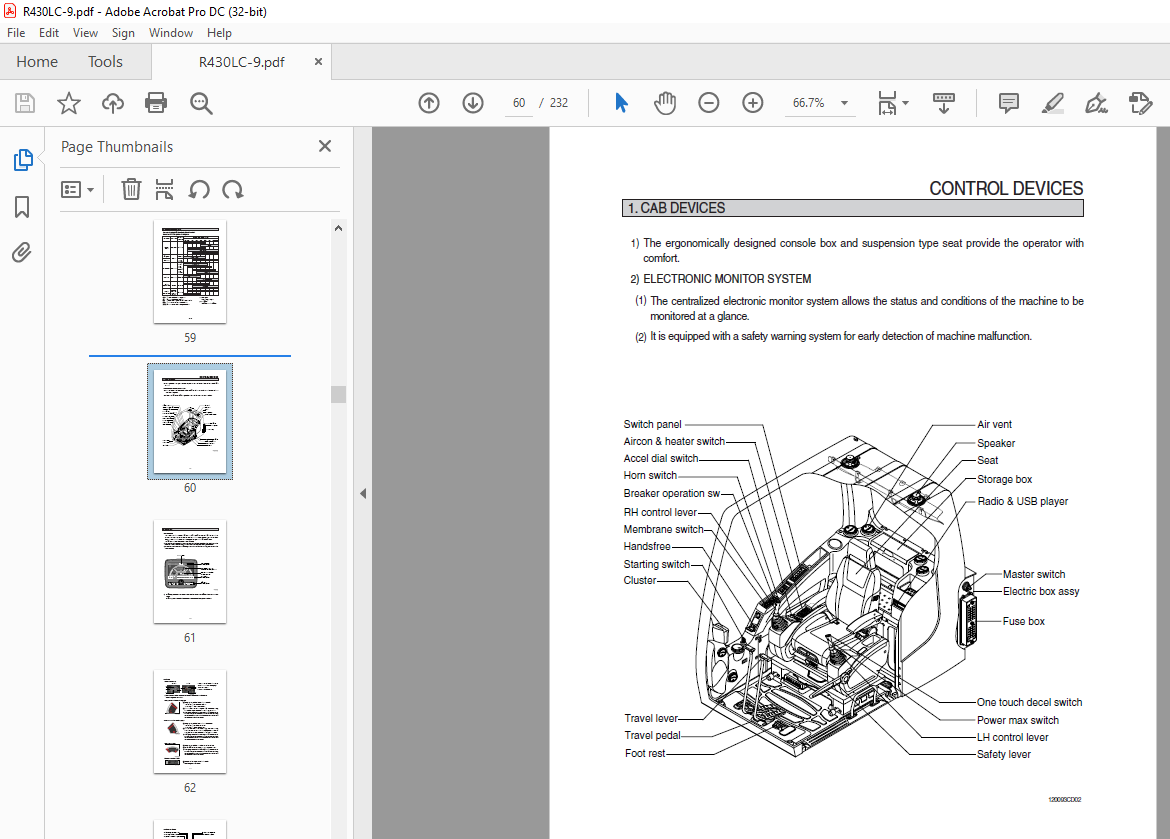
Task: Click the 'Starting switch' diagram label
Action: point(657,564)
